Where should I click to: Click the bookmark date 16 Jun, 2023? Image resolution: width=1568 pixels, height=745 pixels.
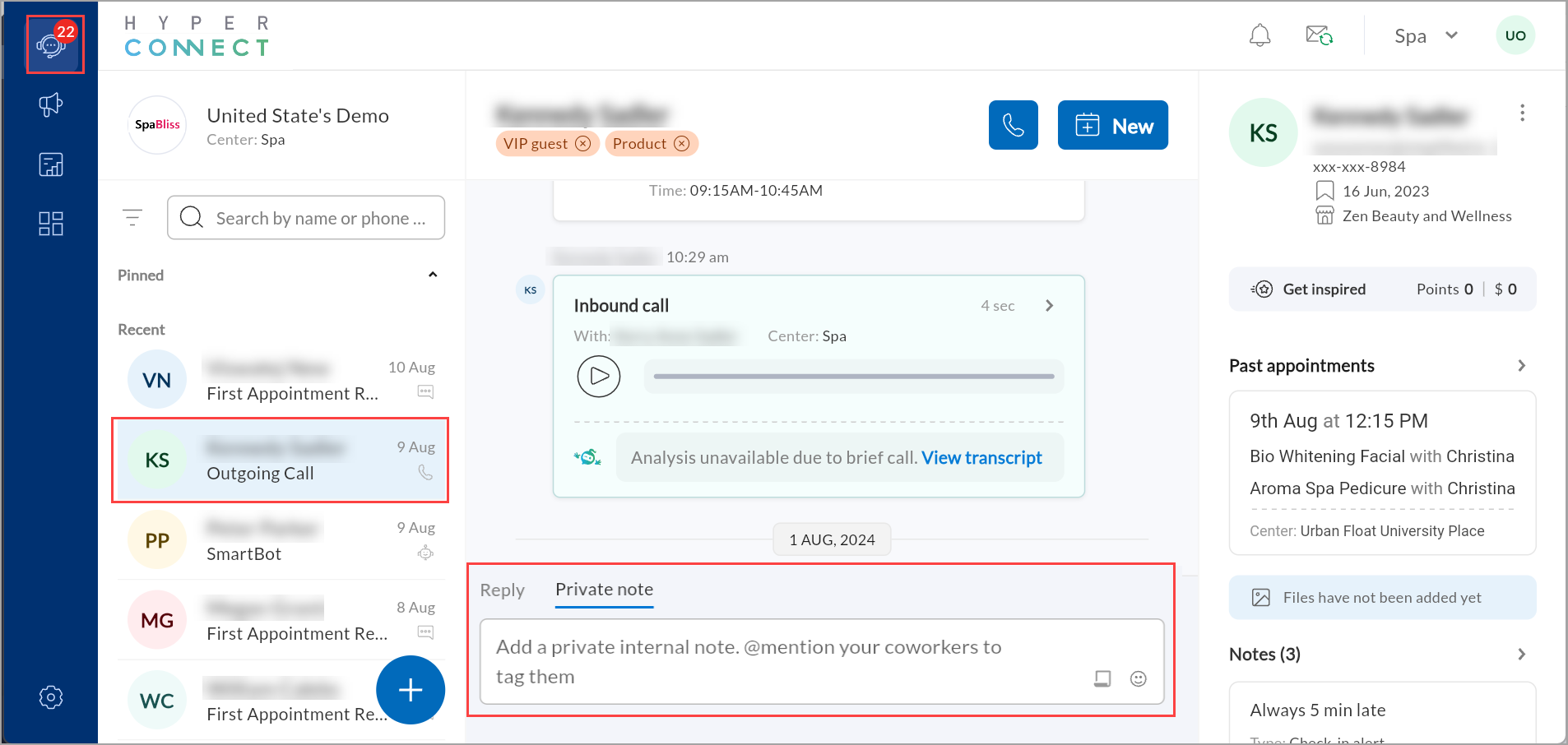[1385, 192]
